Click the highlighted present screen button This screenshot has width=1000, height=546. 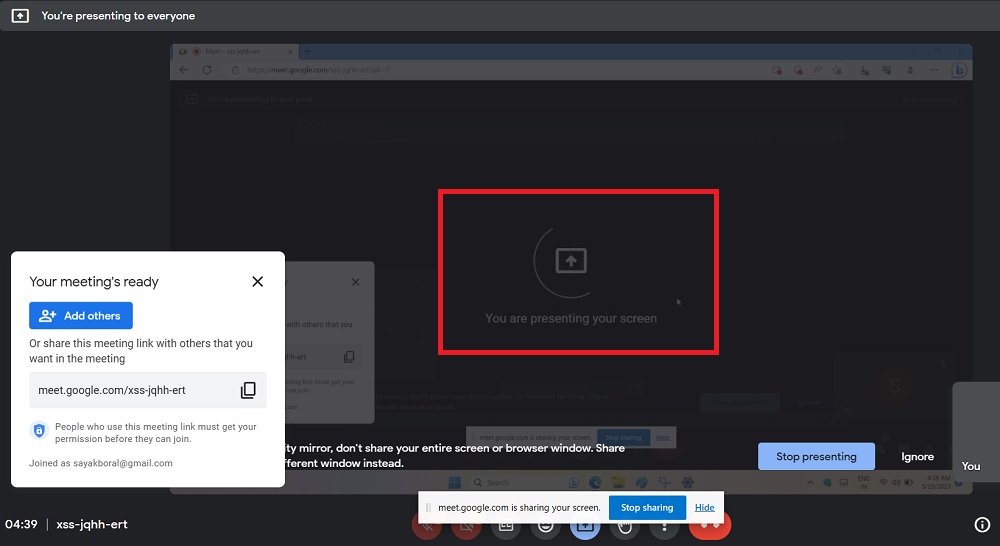(585, 529)
